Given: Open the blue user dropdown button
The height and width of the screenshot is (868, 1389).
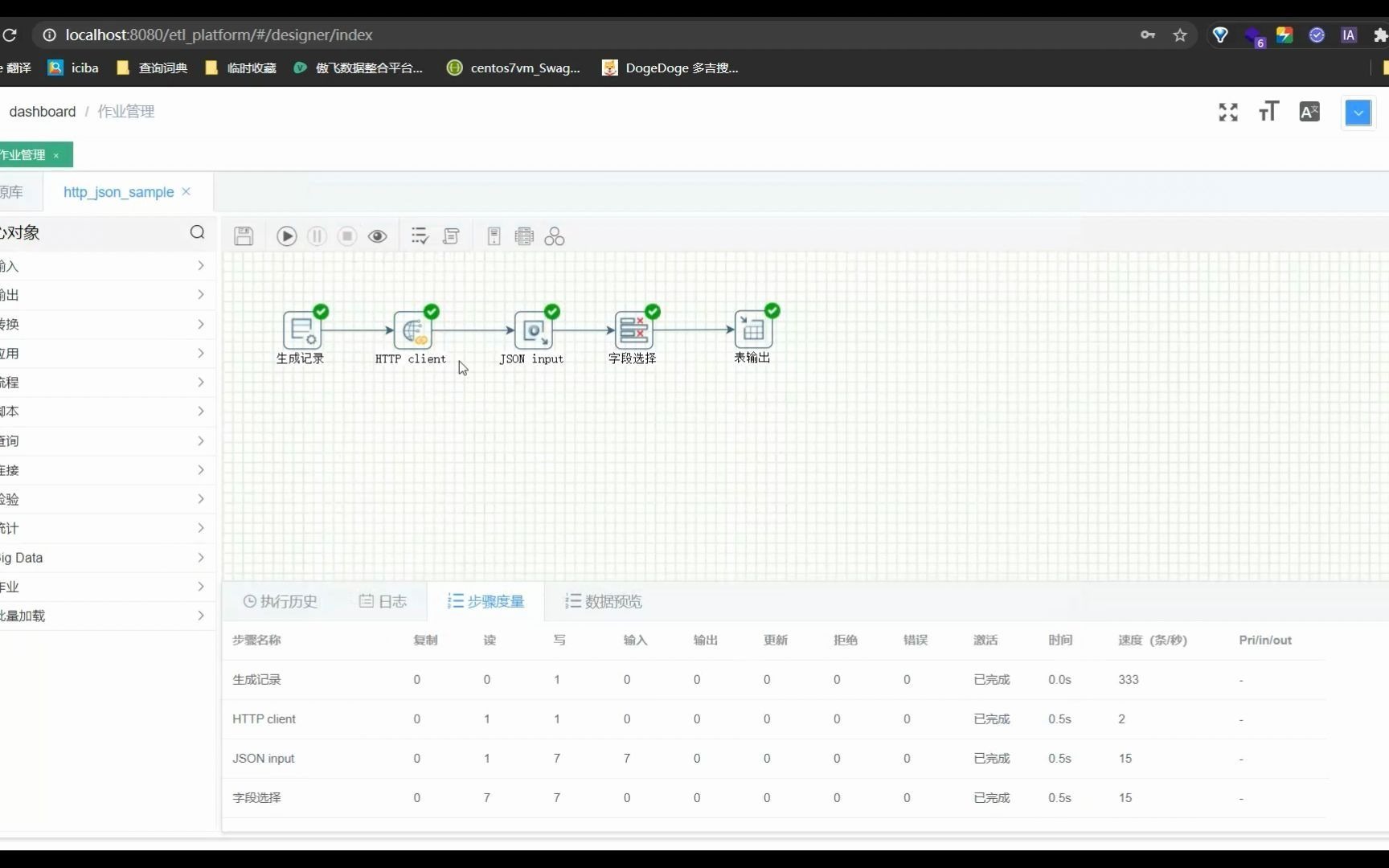Looking at the screenshot, I should tap(1358, 113).
